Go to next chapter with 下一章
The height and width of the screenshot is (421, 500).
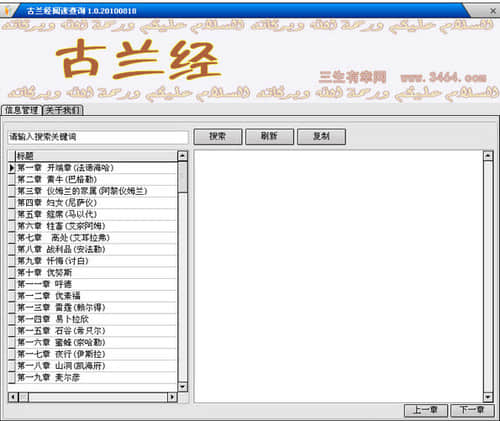coord(472,410)
